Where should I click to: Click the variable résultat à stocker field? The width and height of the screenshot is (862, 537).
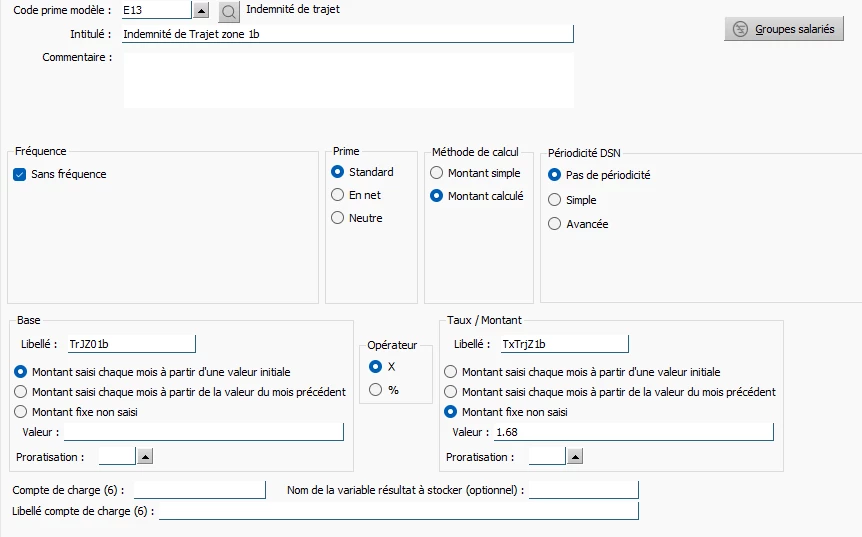click(584, 490)
